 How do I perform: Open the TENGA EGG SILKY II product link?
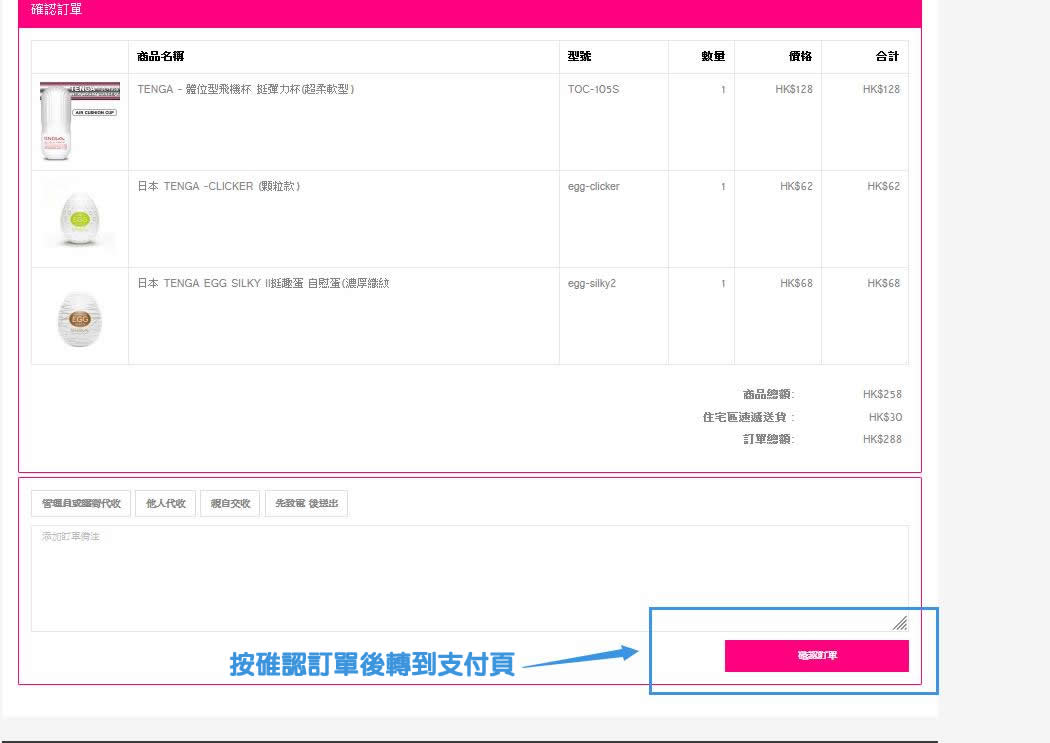pos(263,283)
